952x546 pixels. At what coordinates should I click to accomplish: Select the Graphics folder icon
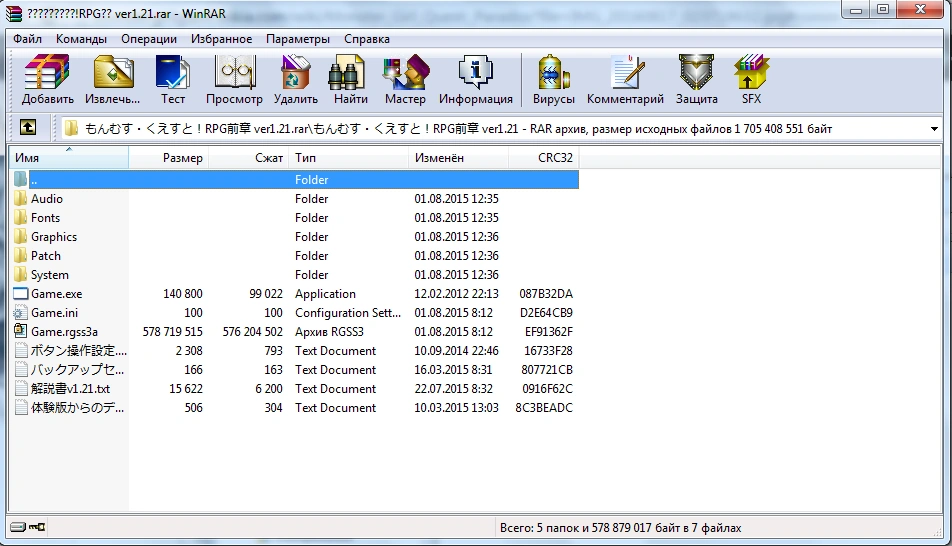21,236
